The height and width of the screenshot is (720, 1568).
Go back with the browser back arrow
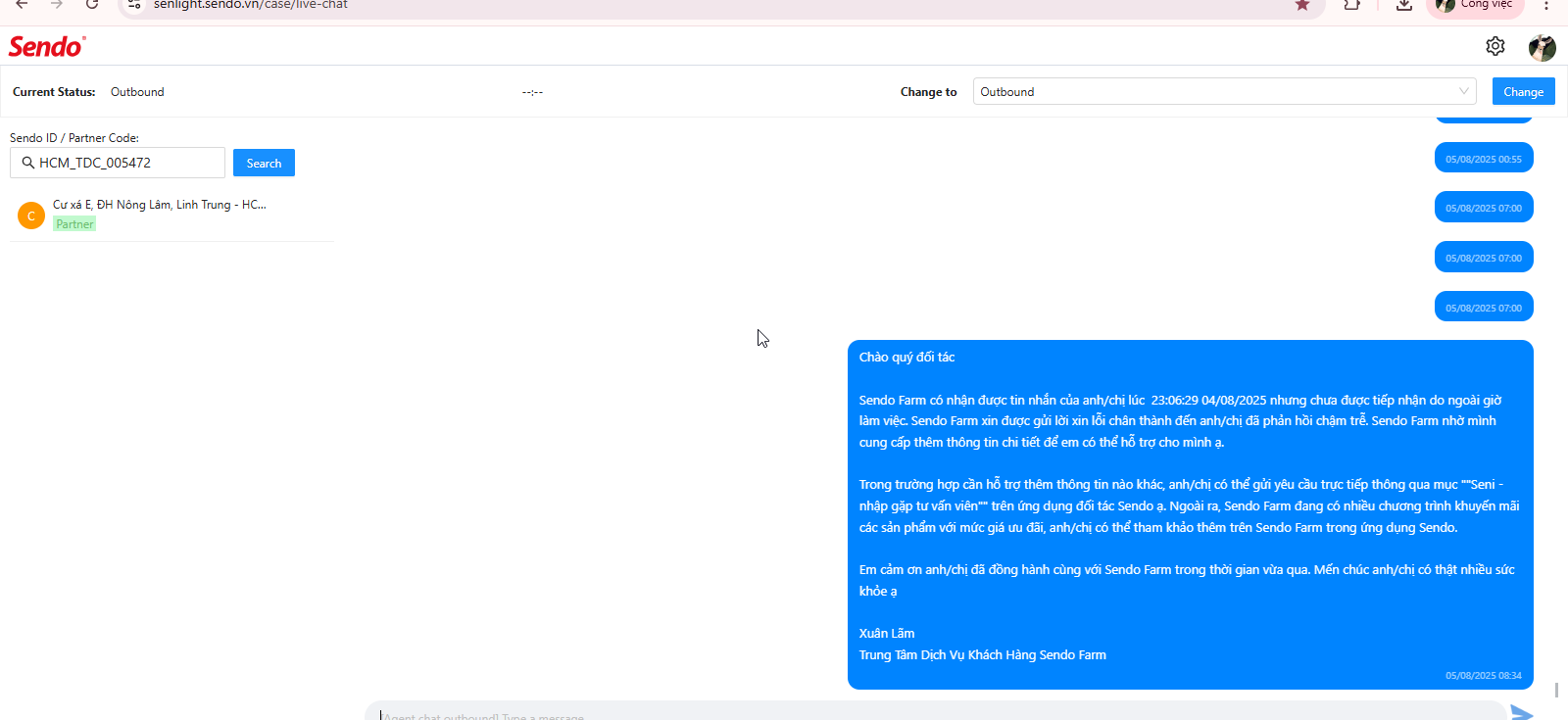click(x=22, y=4)
